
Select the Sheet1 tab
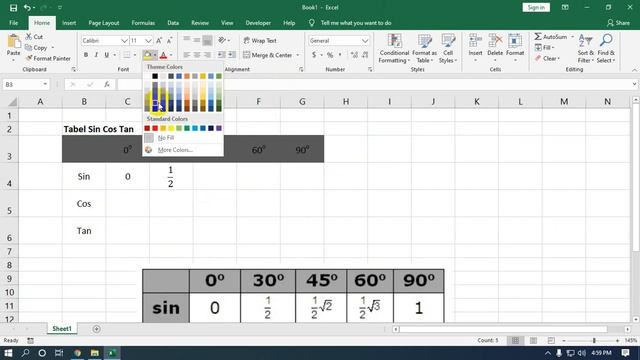[62, 329]
